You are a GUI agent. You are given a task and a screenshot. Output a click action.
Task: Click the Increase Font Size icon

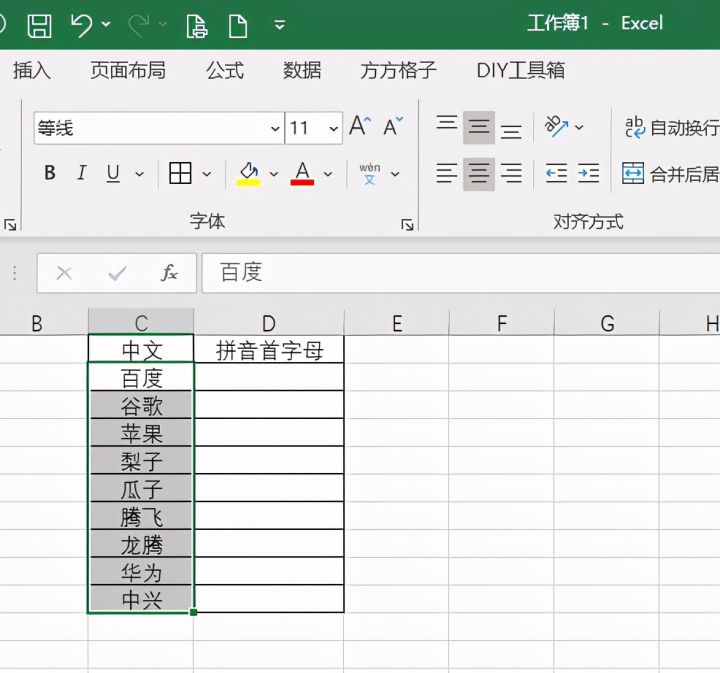click(360, 126)
